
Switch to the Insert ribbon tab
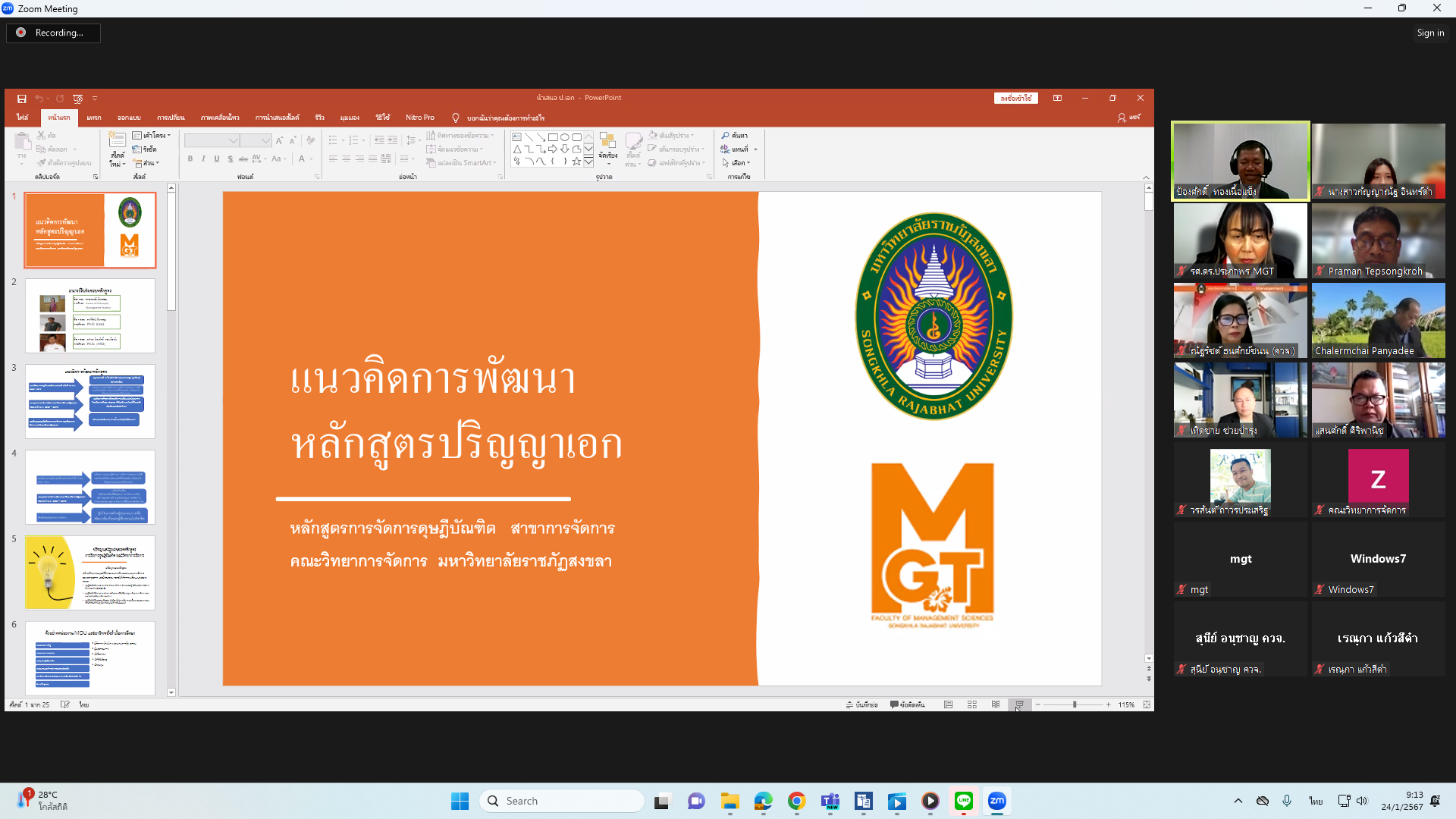[94, 118]
